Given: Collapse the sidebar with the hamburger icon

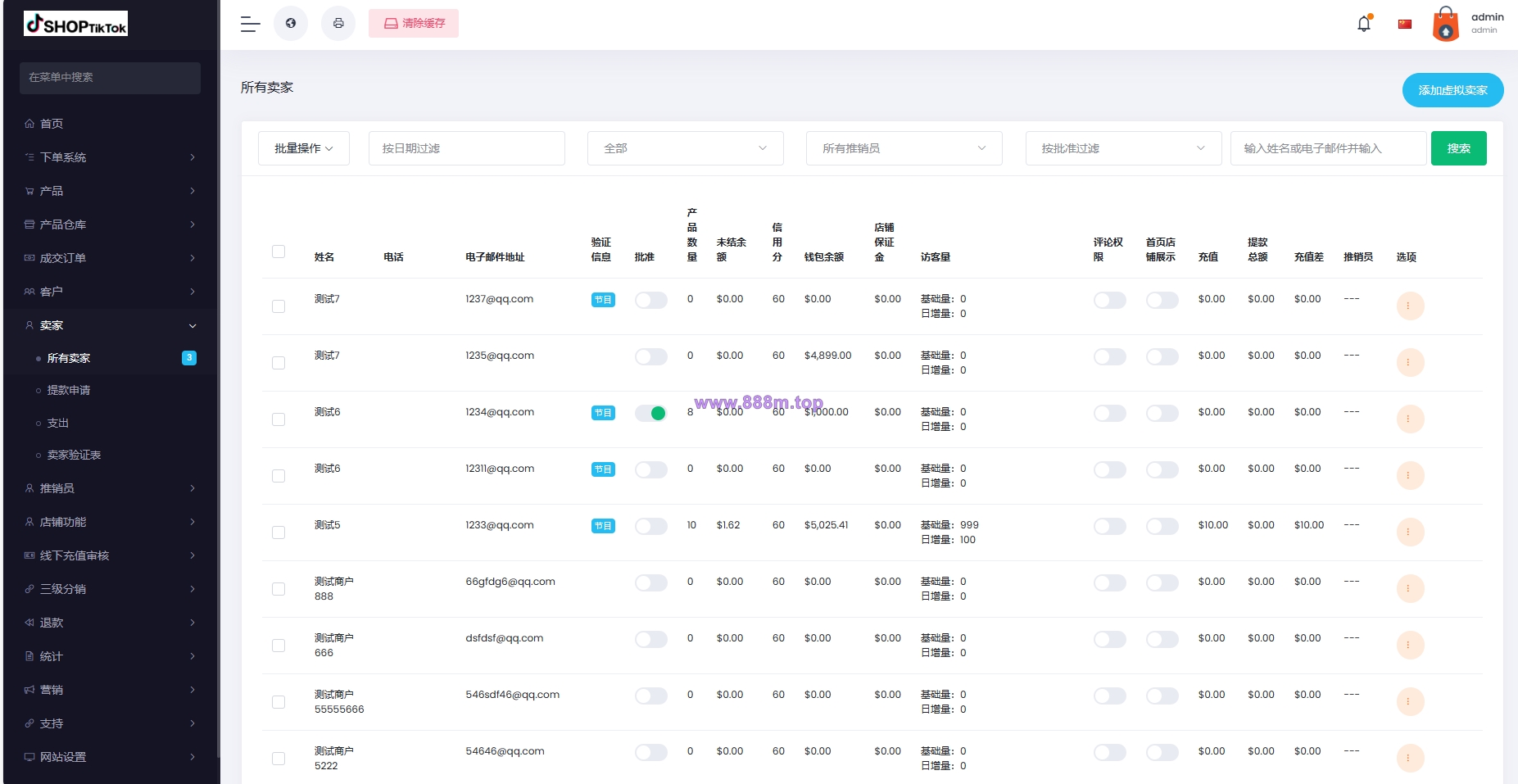Looking at the screenshot, I should pyautogui.click(x=250, y=24).
